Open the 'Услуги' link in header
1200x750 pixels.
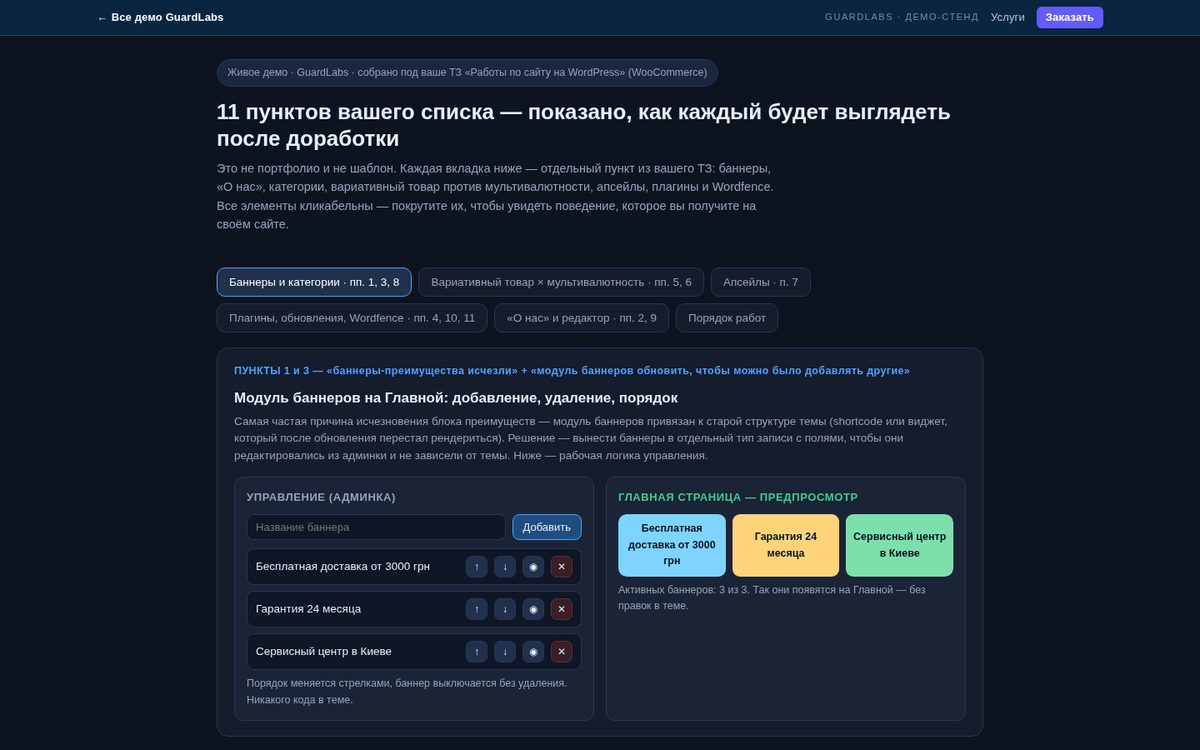[x=1008, y=17]
